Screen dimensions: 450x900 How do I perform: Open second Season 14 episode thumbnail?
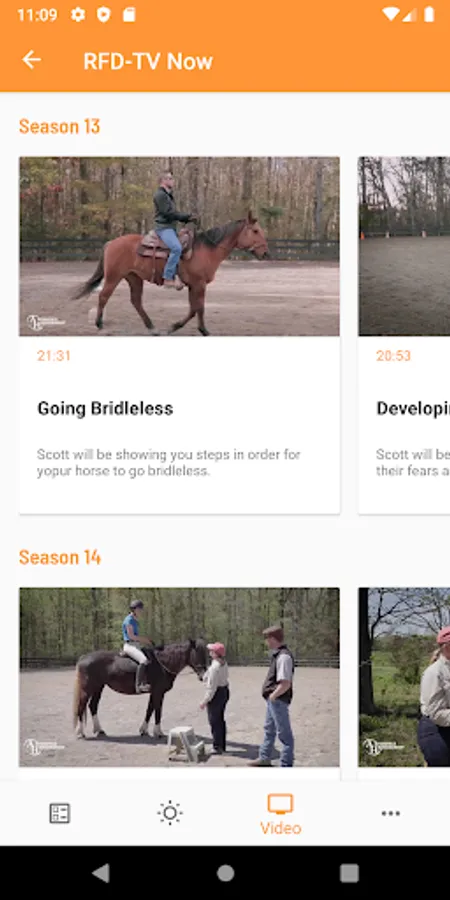(404, 677)
